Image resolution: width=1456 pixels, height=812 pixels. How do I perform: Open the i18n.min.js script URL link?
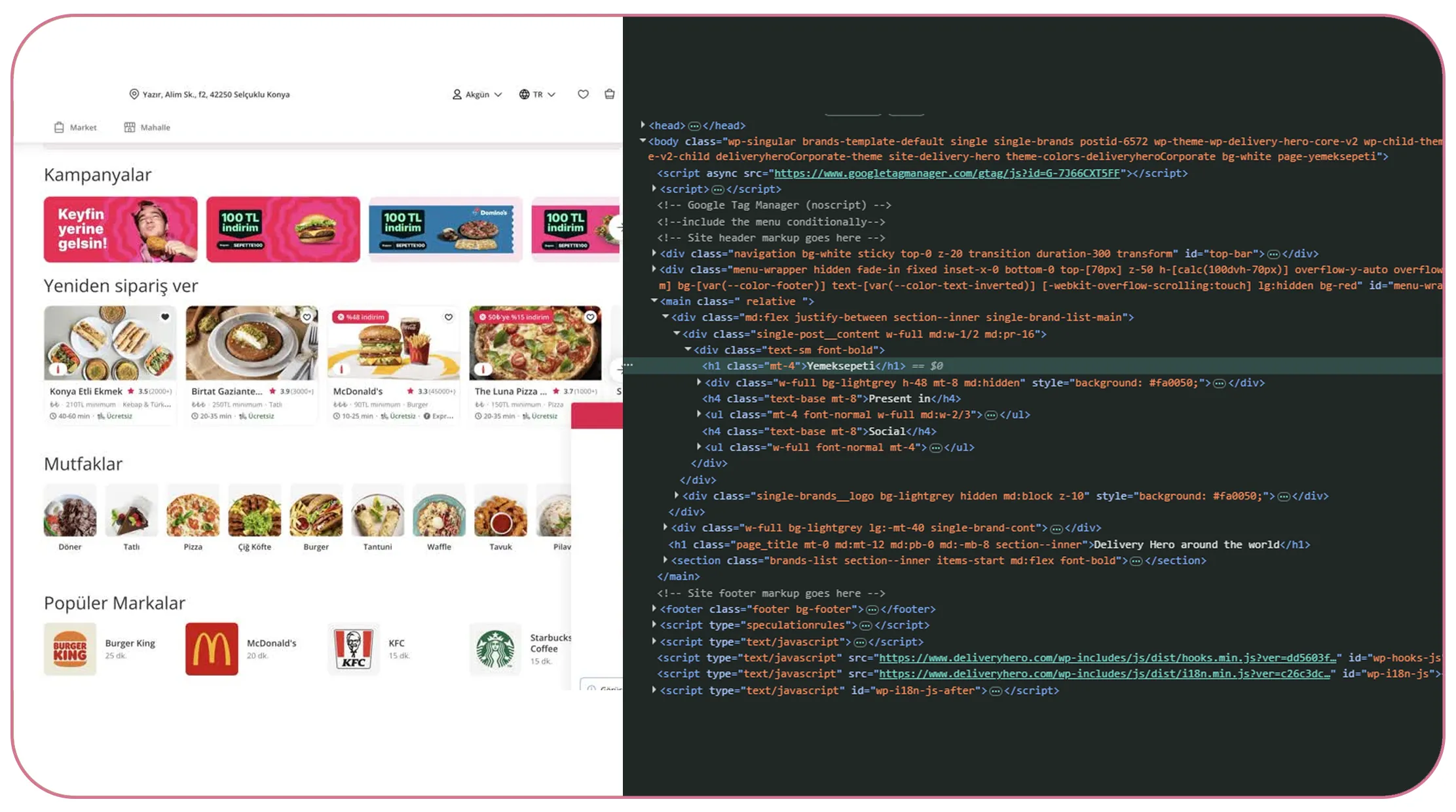click(x=1104, y=674)
